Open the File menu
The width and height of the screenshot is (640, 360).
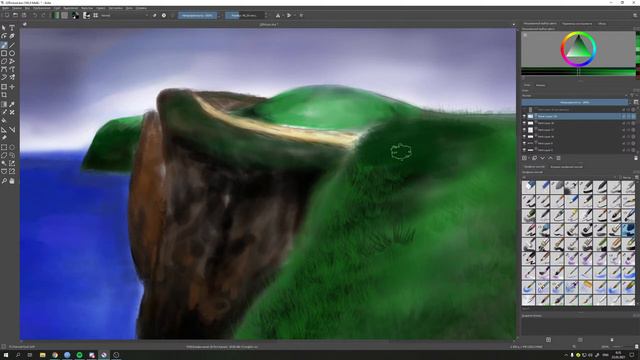(5, 8)
